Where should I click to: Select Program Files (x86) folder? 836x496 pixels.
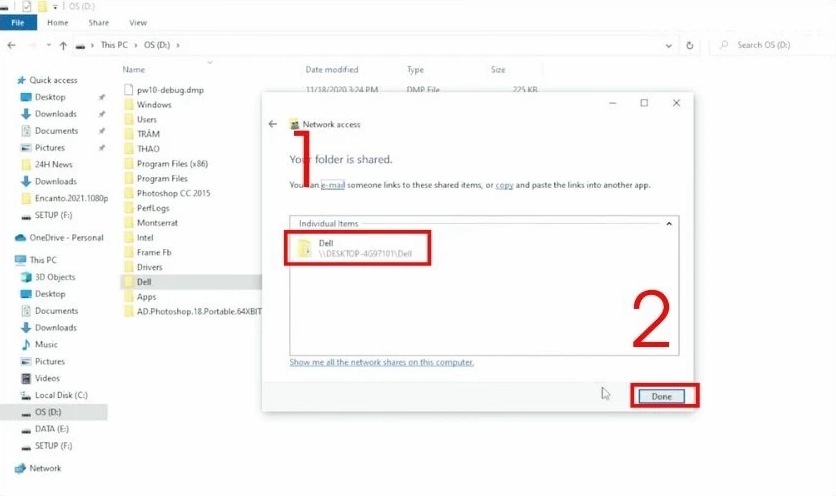click(172, 164)
